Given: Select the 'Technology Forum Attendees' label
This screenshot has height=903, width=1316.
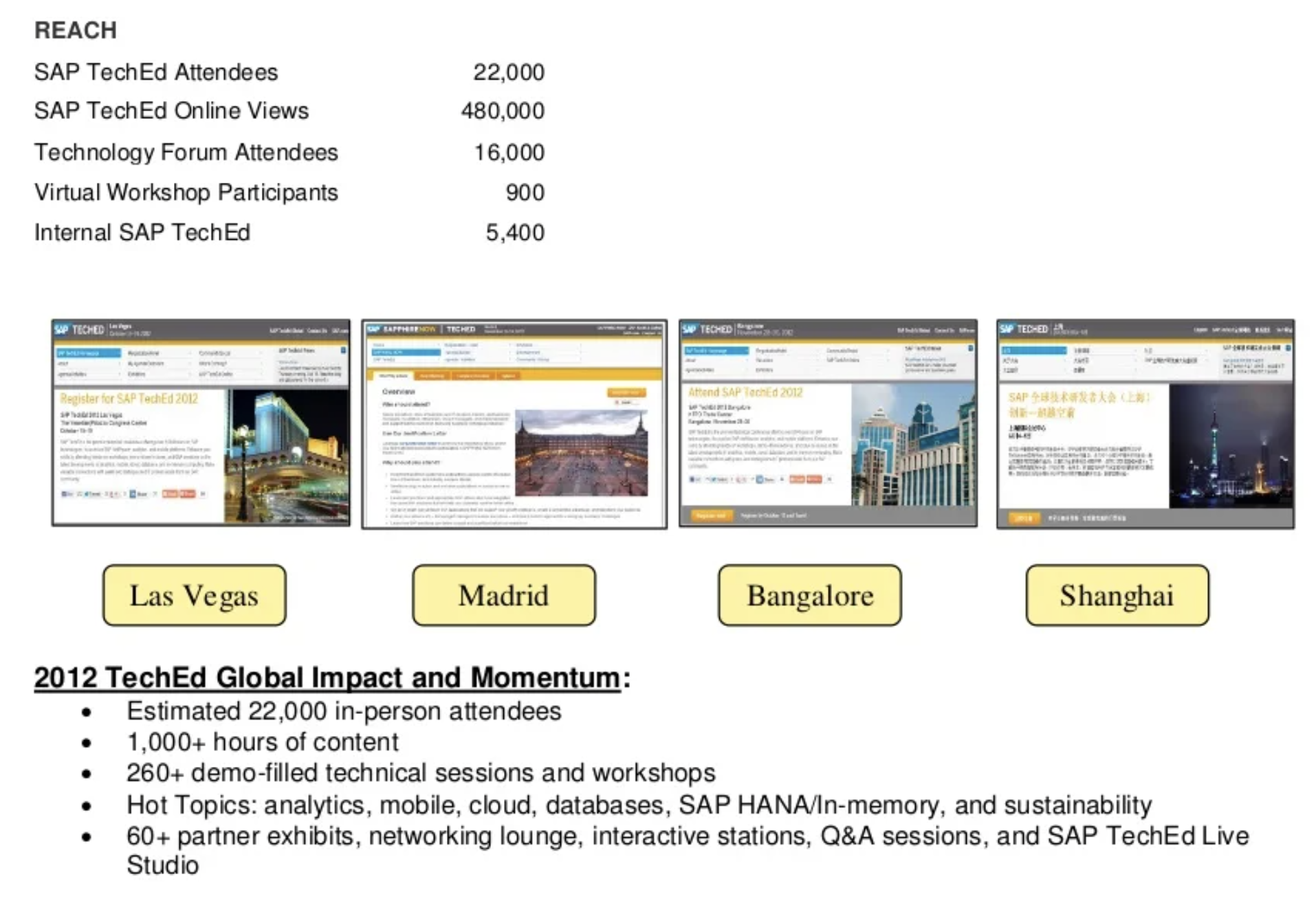Looking at the screenshot, I should pos(186,152).
